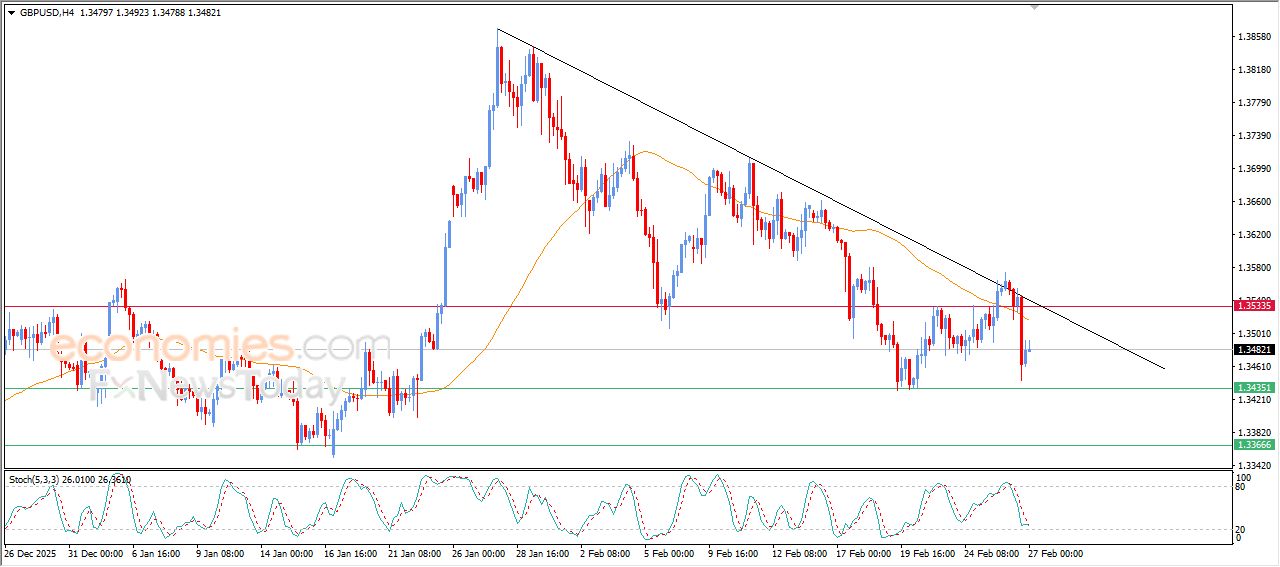
Task: Click the 26 Dec 2025 date label
Action: (32, 553)
